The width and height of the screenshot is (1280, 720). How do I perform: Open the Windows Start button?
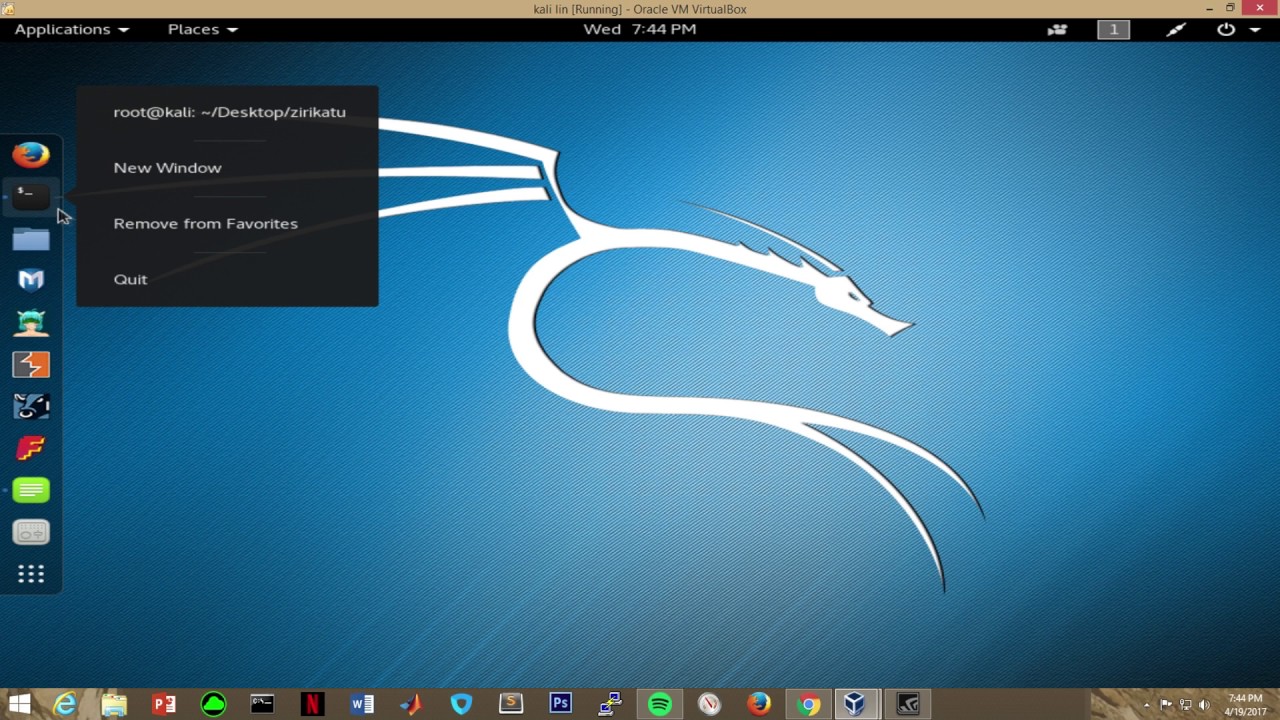19,704
